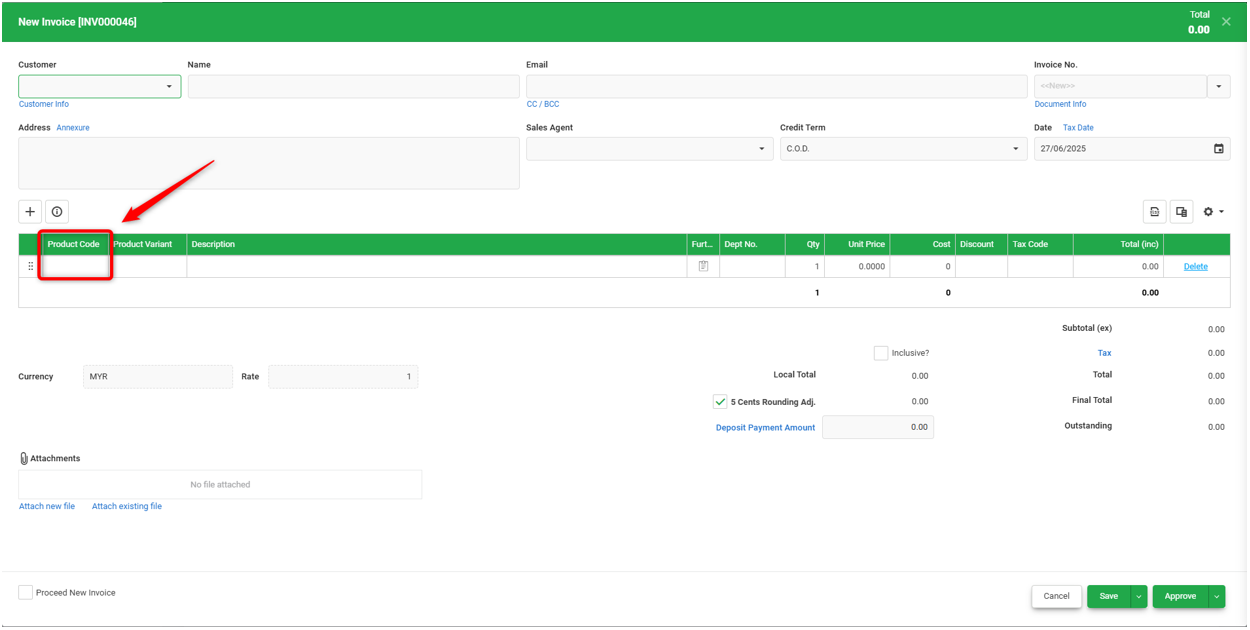Viewport: 1250px width, 630px height.
Task: Add a new line with the plus icon
Action: point(30,212)
